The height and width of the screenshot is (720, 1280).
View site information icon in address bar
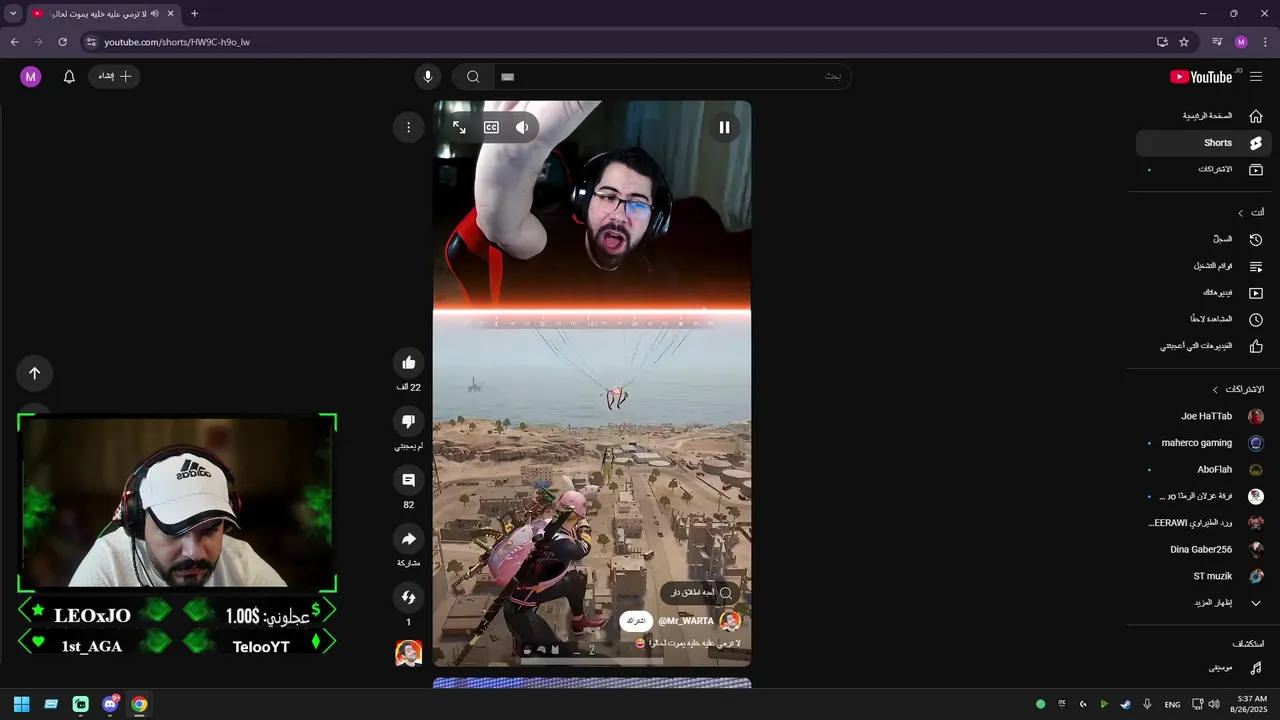click(x=90, y=42)
